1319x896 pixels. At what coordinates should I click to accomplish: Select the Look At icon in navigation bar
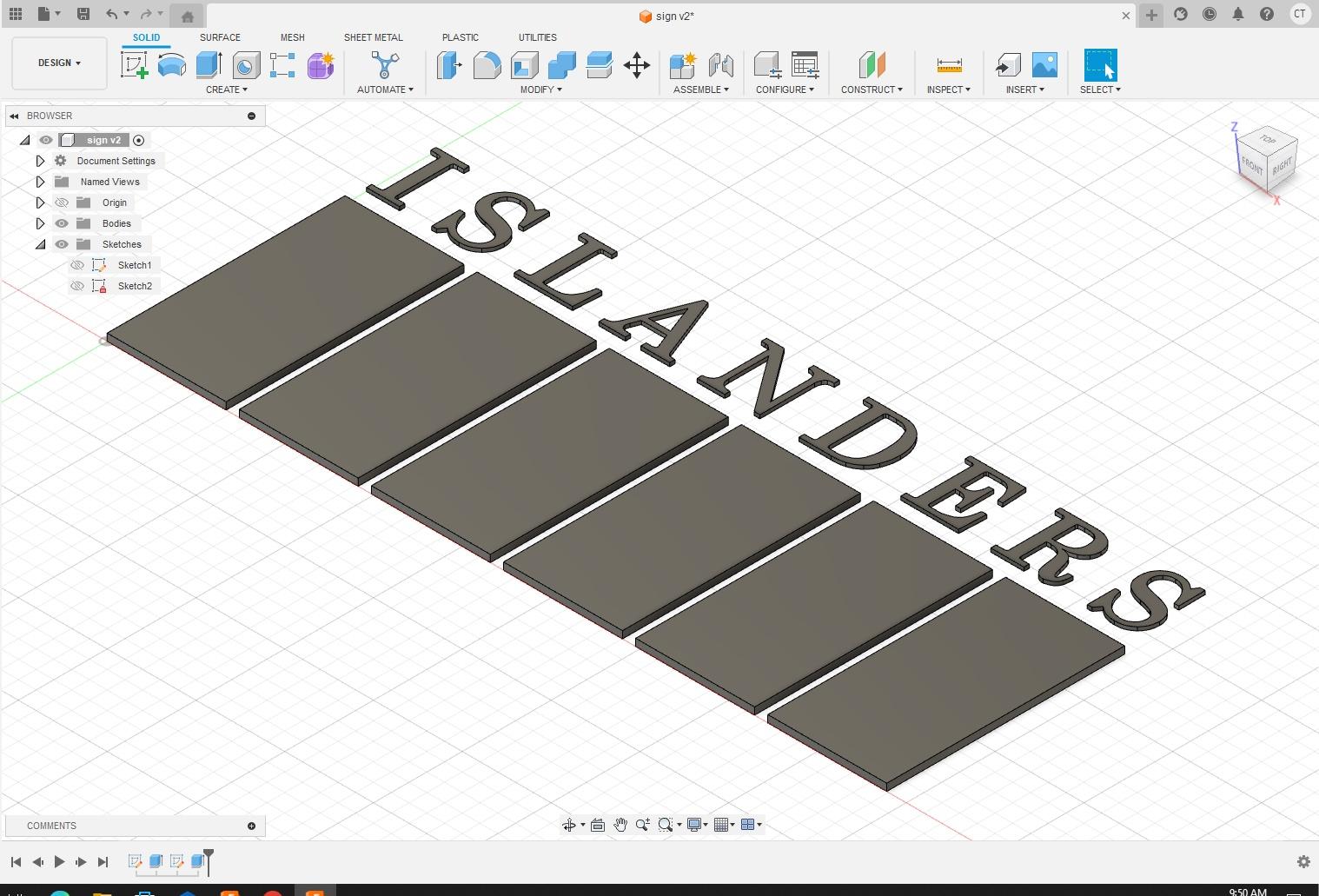point(598,825)
